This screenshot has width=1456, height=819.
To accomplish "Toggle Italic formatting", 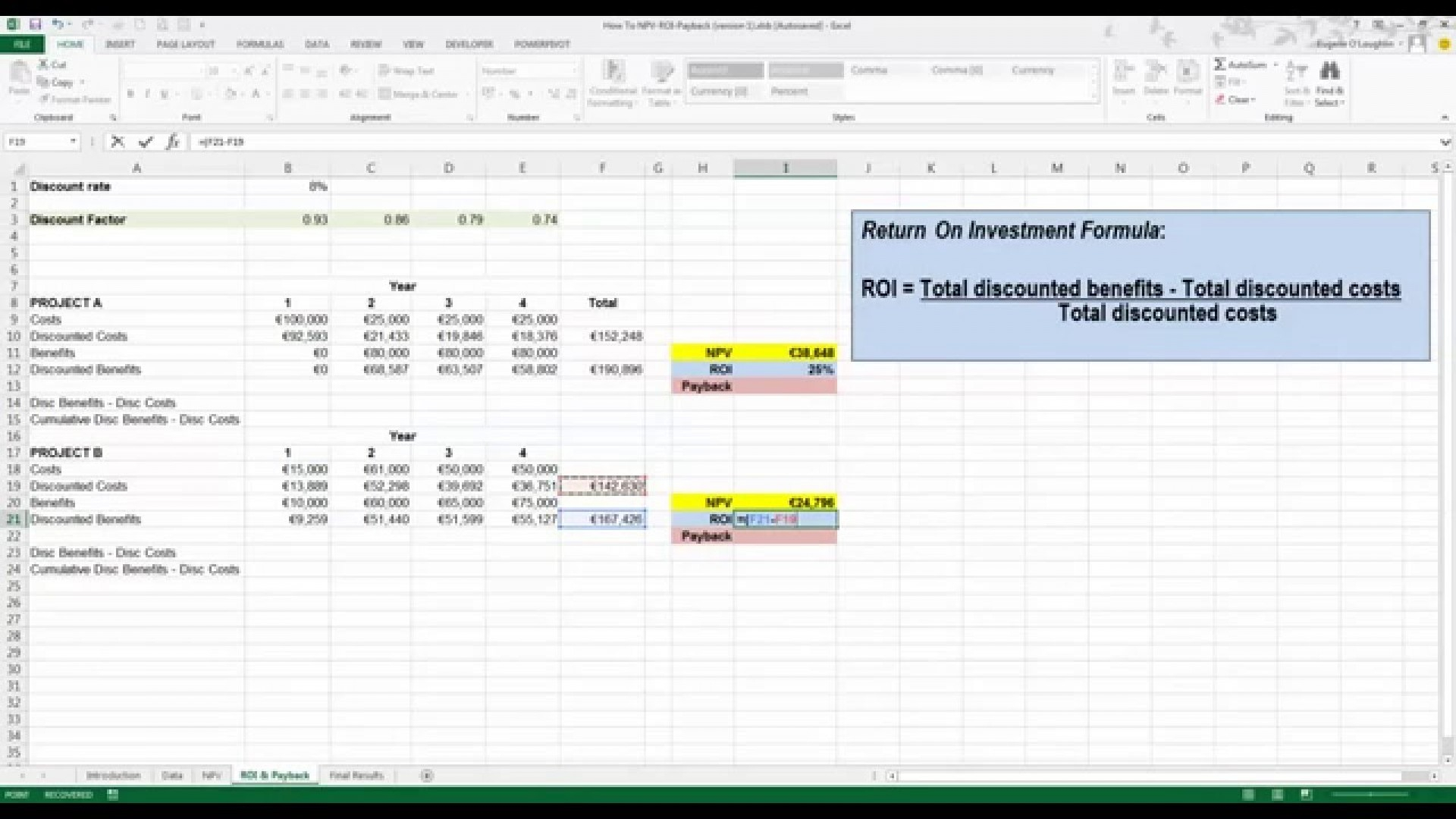I will click(x=147, y=94).
